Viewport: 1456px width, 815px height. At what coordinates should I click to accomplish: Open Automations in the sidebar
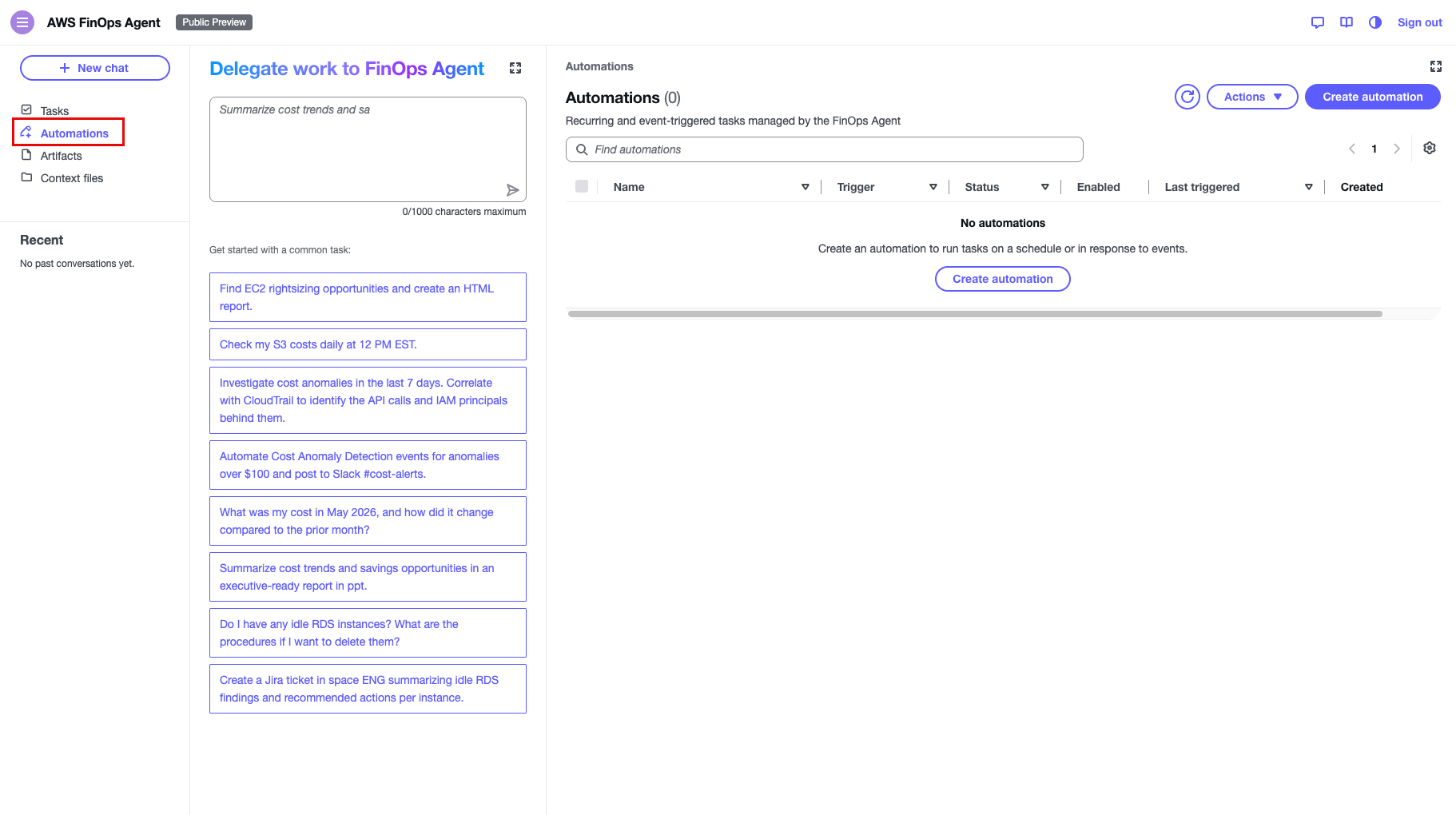[74, 133]
